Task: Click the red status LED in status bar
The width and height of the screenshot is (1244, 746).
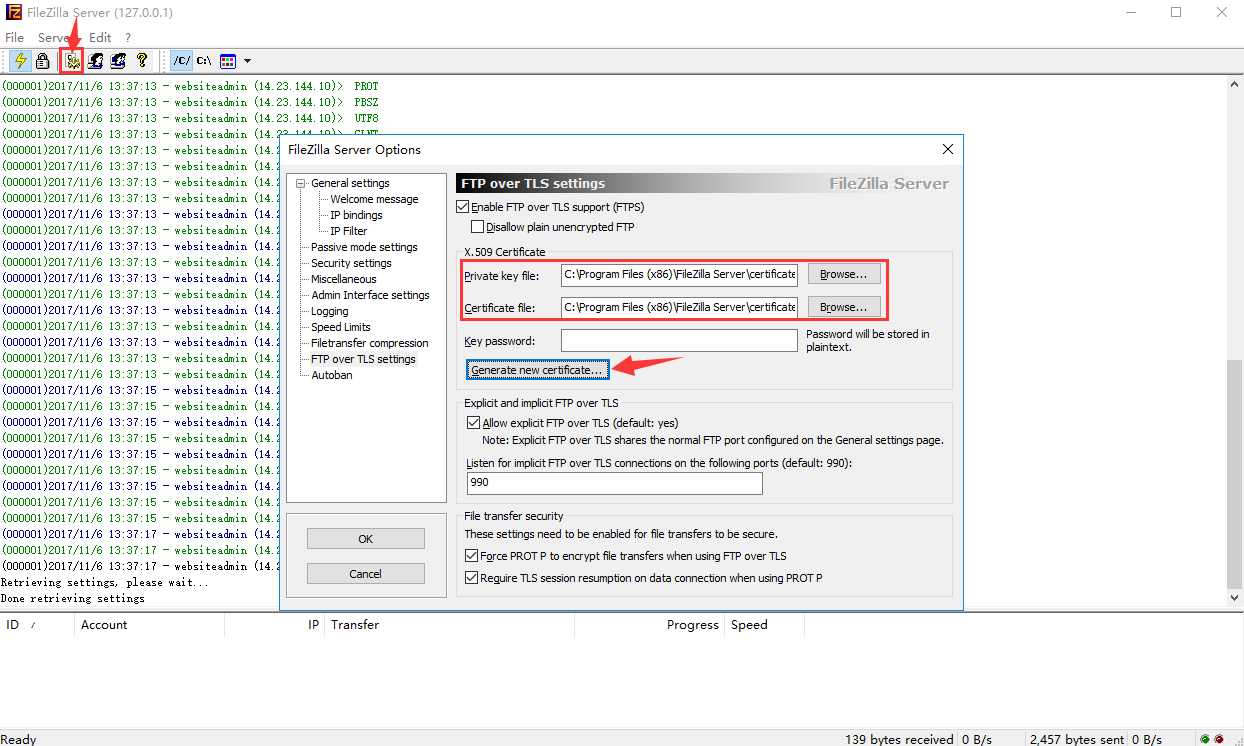Action: click(1219, 739)
